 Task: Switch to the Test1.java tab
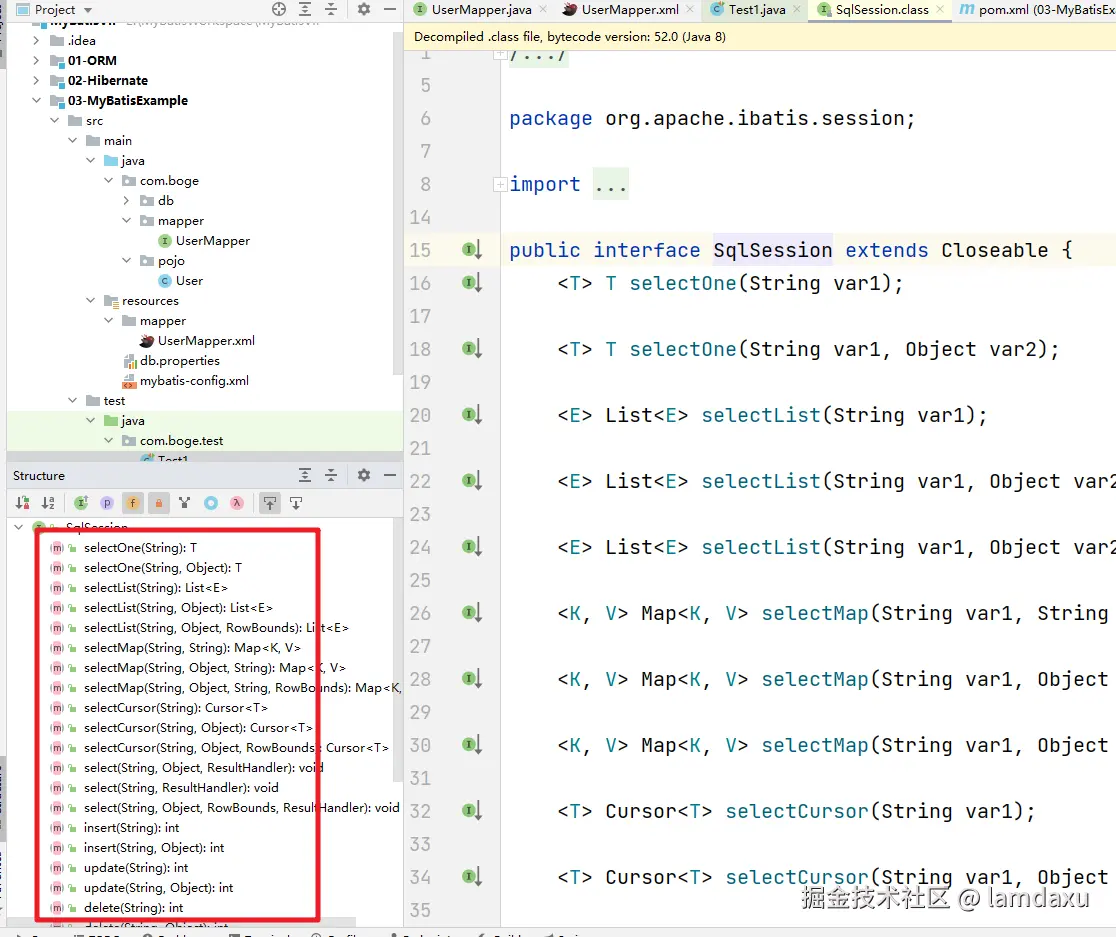click(756, 9)
